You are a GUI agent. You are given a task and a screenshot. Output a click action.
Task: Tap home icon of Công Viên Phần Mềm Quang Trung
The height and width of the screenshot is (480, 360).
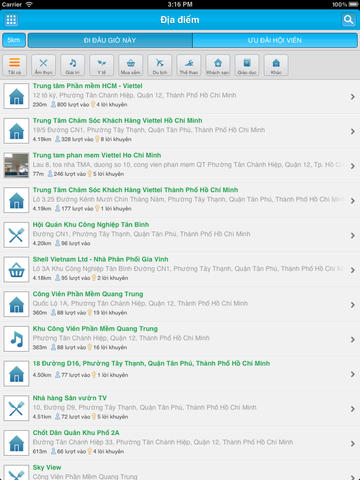coord(16,304)
